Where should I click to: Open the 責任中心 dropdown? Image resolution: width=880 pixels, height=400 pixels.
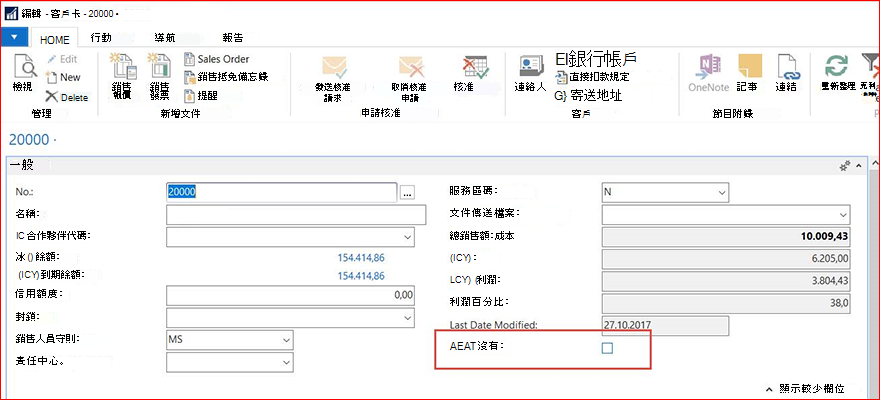pyautogui.click(x=287, y=363)
